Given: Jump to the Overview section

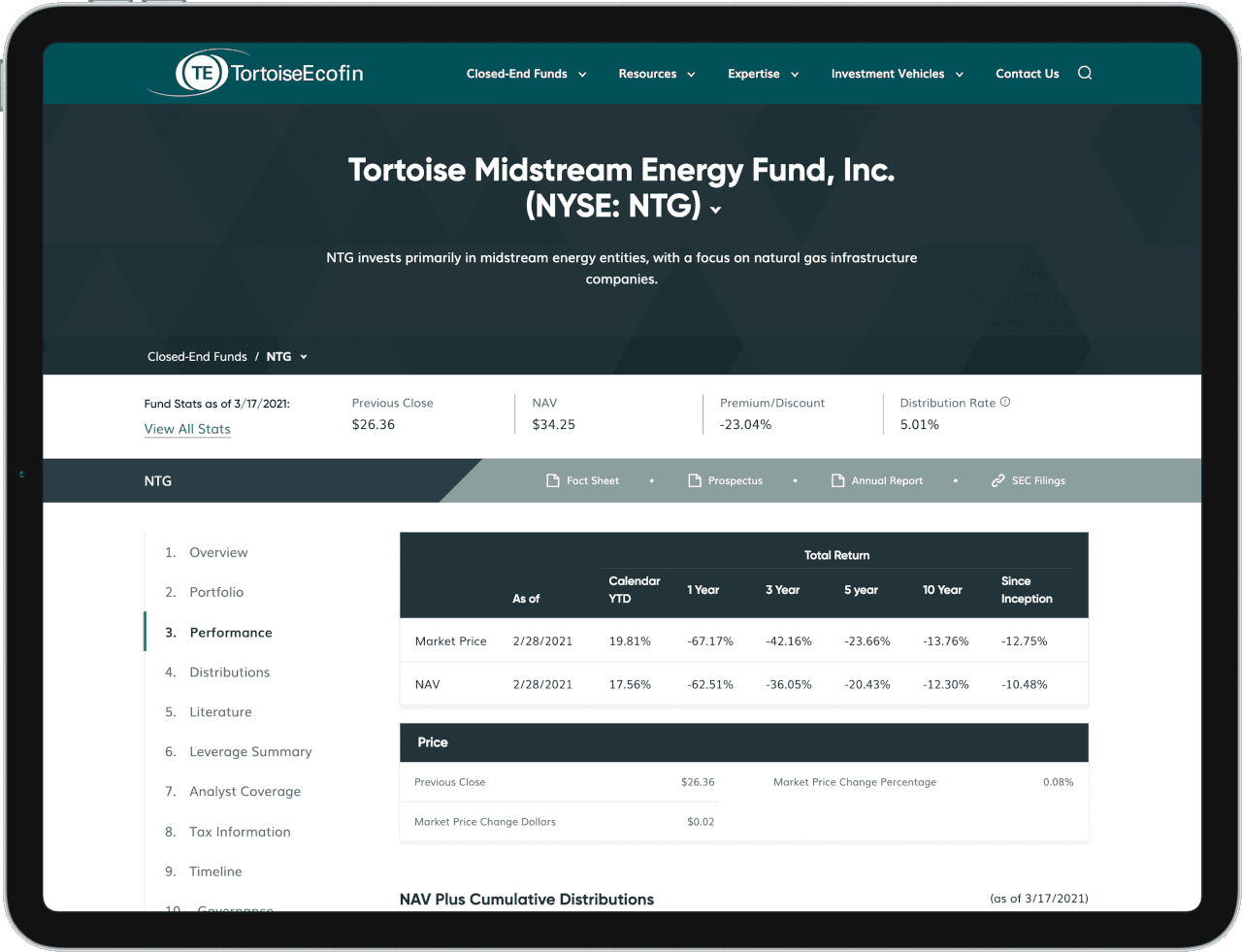Looking at the screenshot, I should 218,552.
